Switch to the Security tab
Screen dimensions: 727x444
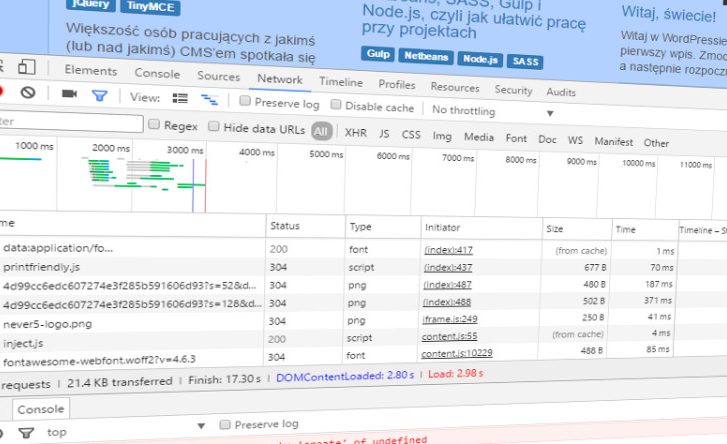click(x=513, y=90)
